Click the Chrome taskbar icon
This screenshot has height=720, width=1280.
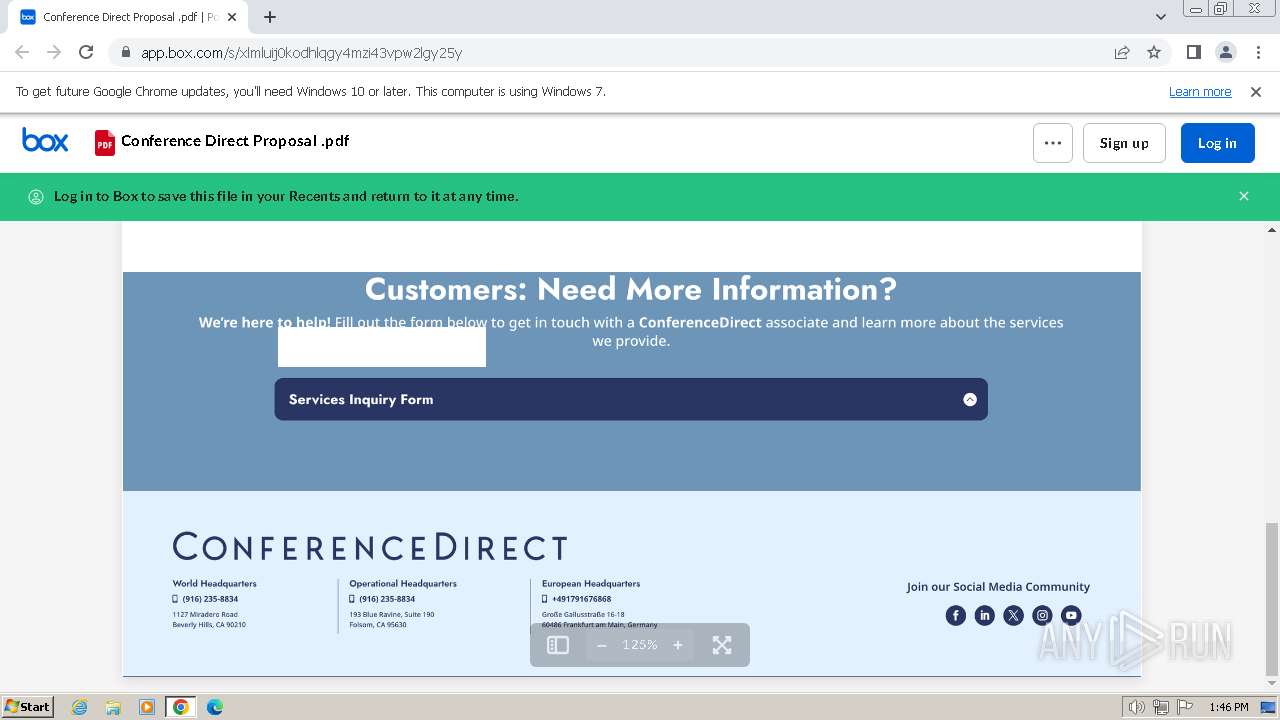[x=181, y=707]
